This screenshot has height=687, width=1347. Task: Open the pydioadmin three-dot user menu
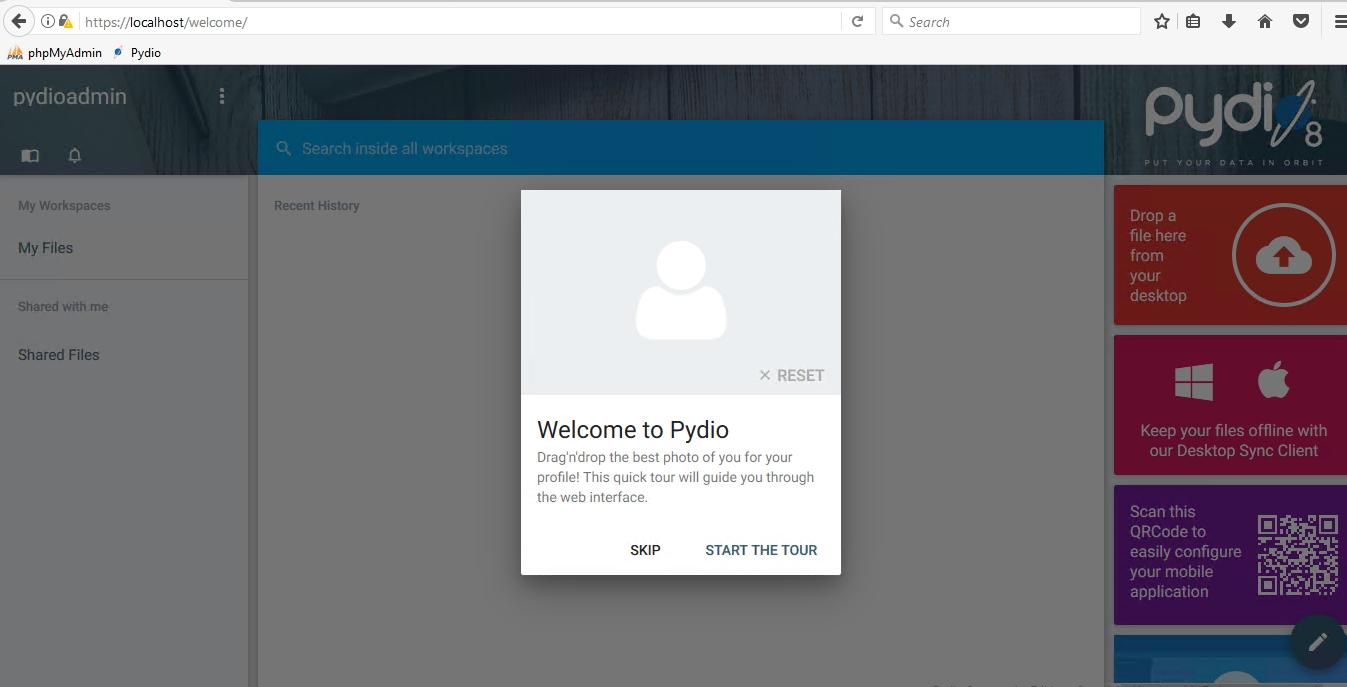coord(222,96)
